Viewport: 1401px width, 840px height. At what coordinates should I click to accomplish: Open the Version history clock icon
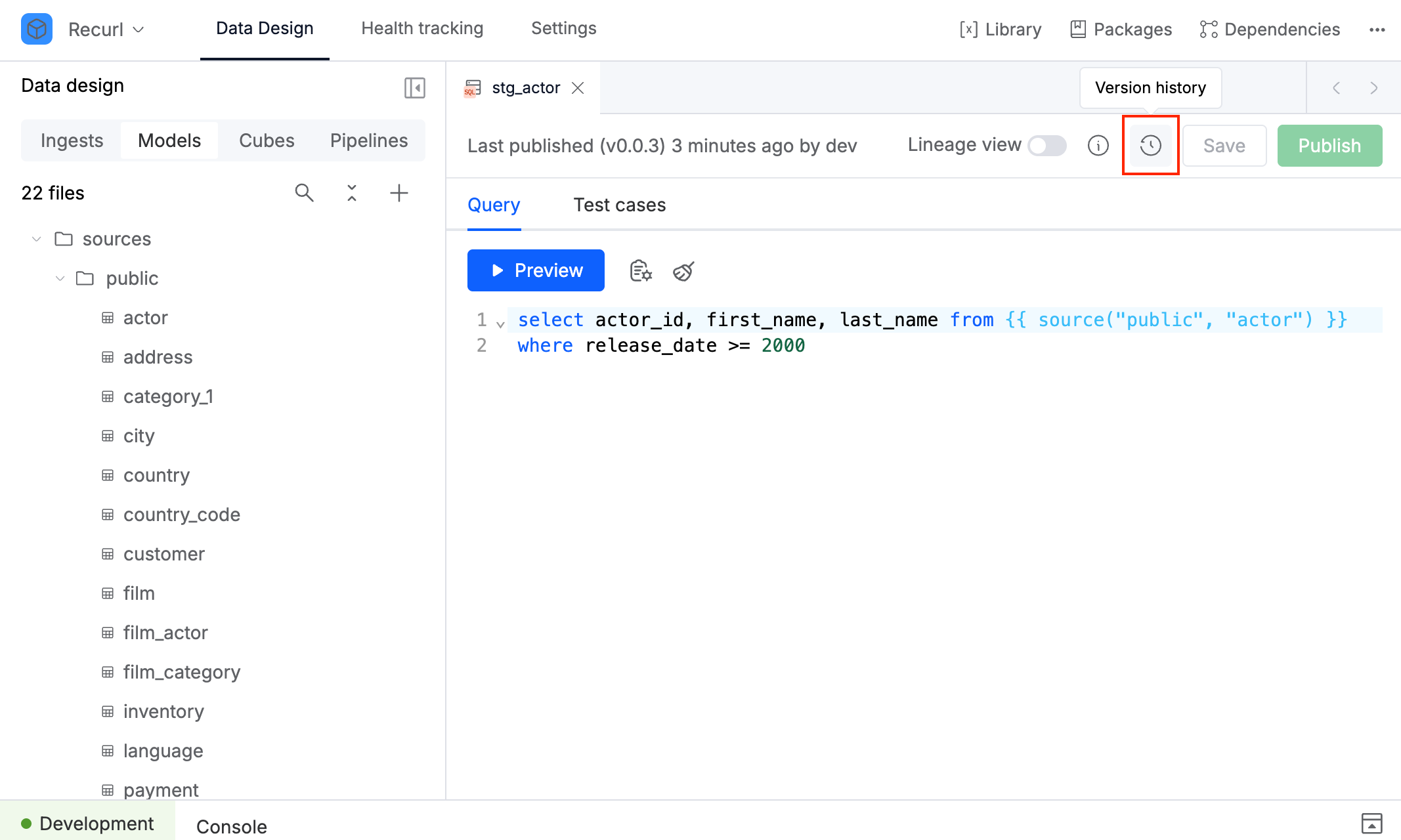point(1150,146)
